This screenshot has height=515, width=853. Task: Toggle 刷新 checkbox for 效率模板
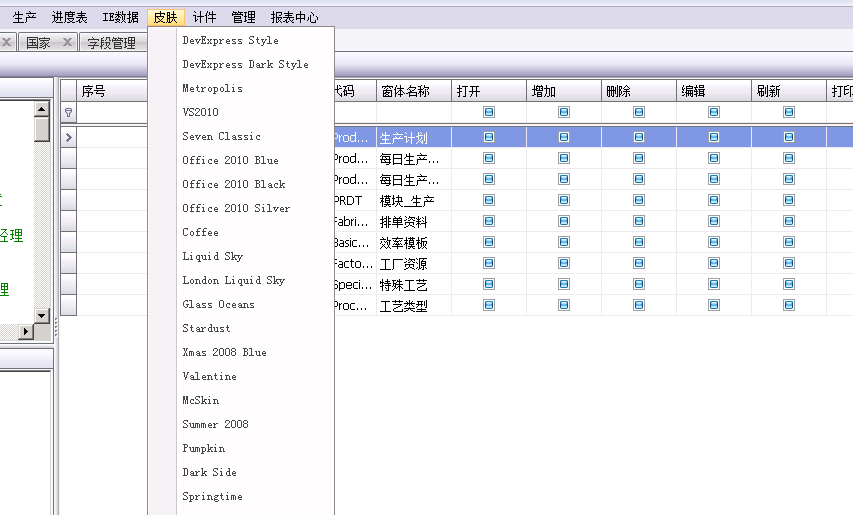[789, 242]
